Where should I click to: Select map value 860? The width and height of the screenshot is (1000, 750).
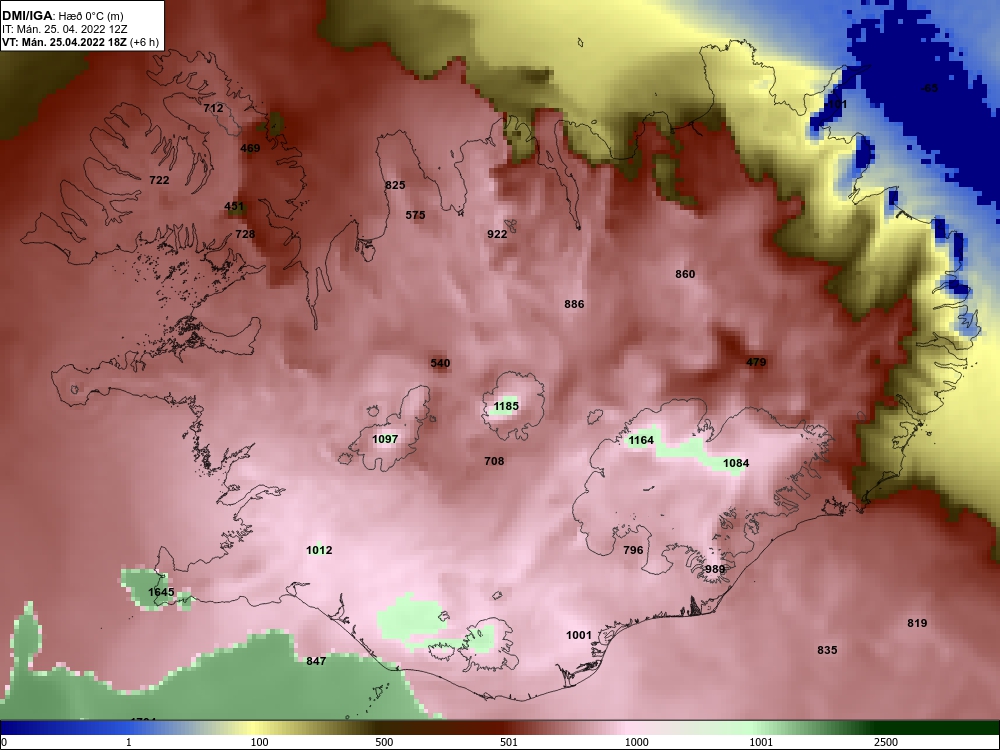coord(685,274)
